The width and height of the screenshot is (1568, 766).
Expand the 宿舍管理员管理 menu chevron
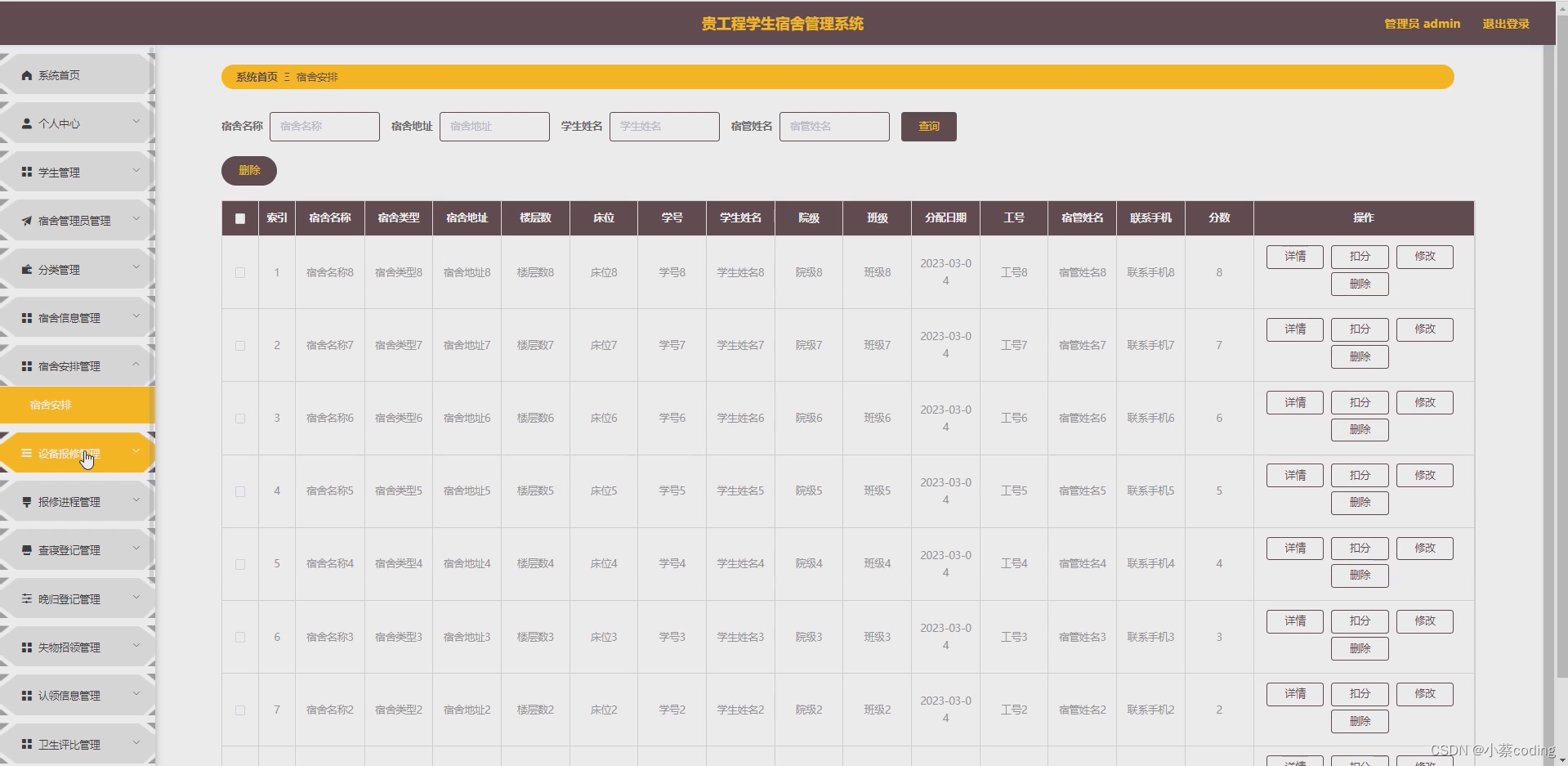(136, 218)
